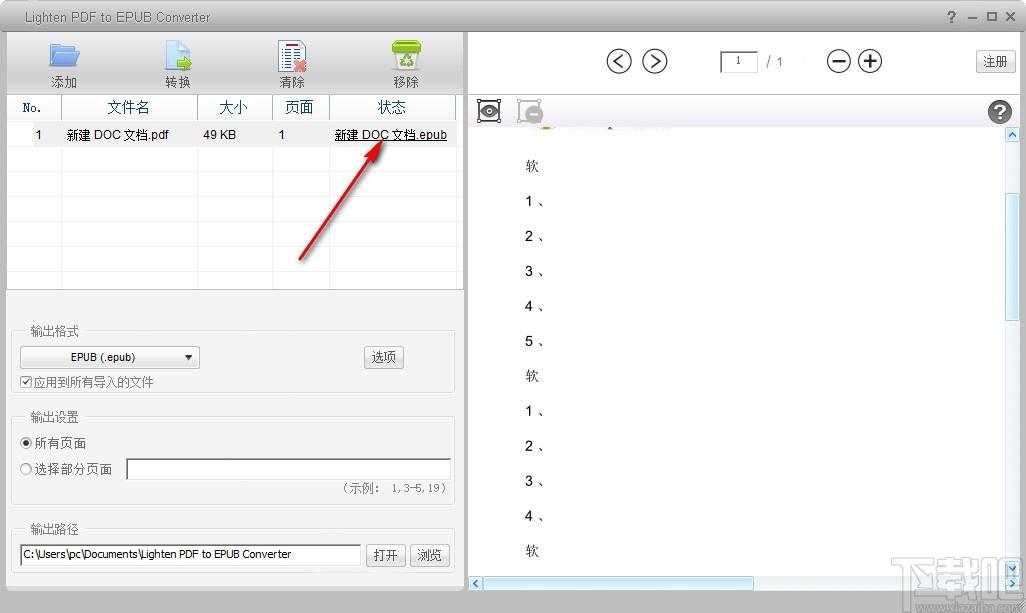Click the horizontal scroll left arrow
Viewport: 1026px width, 613px height.
[476, 583]
